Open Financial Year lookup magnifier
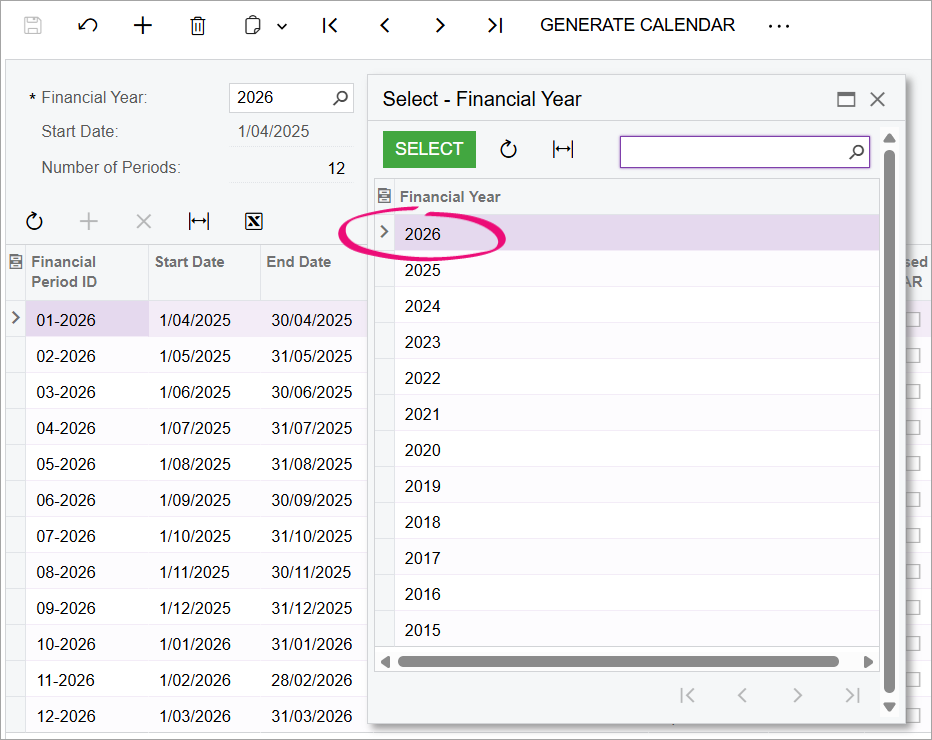This screenshot has height=740, width=932. (341, 97)
